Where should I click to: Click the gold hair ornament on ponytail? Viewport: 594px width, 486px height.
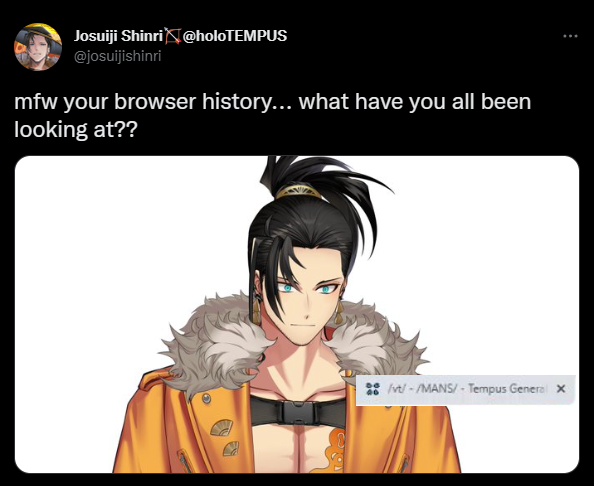(298, 192)
